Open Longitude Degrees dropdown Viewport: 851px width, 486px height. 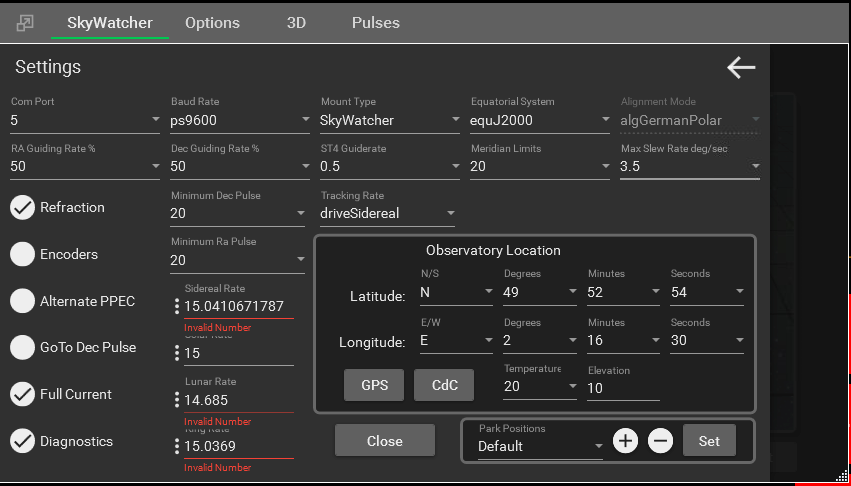pyautogui.click(x=540, y=340)
